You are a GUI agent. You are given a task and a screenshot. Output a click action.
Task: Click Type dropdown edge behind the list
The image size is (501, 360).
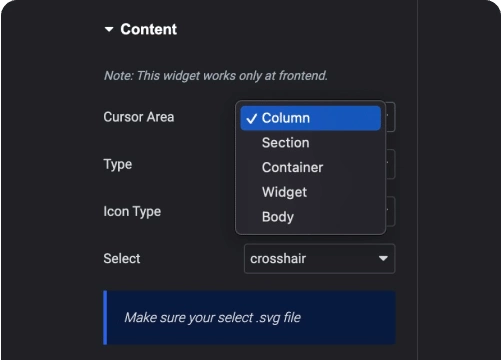click(x=391, y=164)
